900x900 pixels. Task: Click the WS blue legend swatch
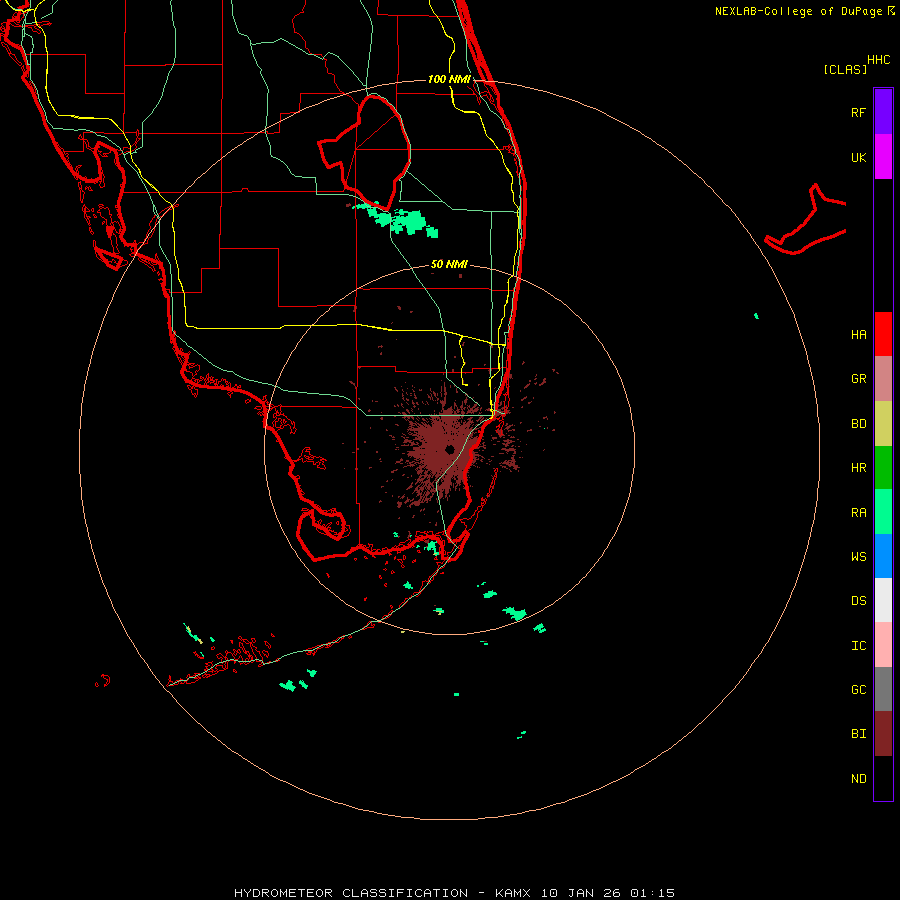[883, 556]
